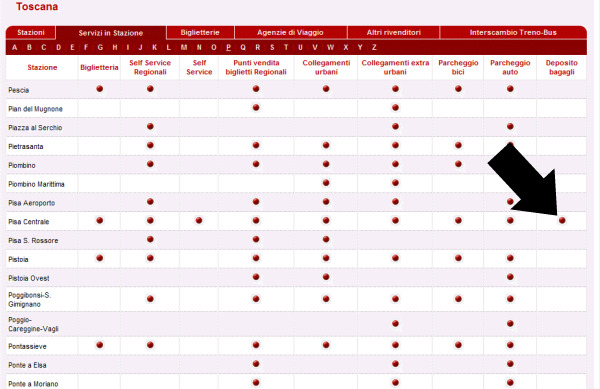The width and height of the screenshot is (600, 389).
Task: Click station name Pisa Centrale
Action: tap(29, 222)
